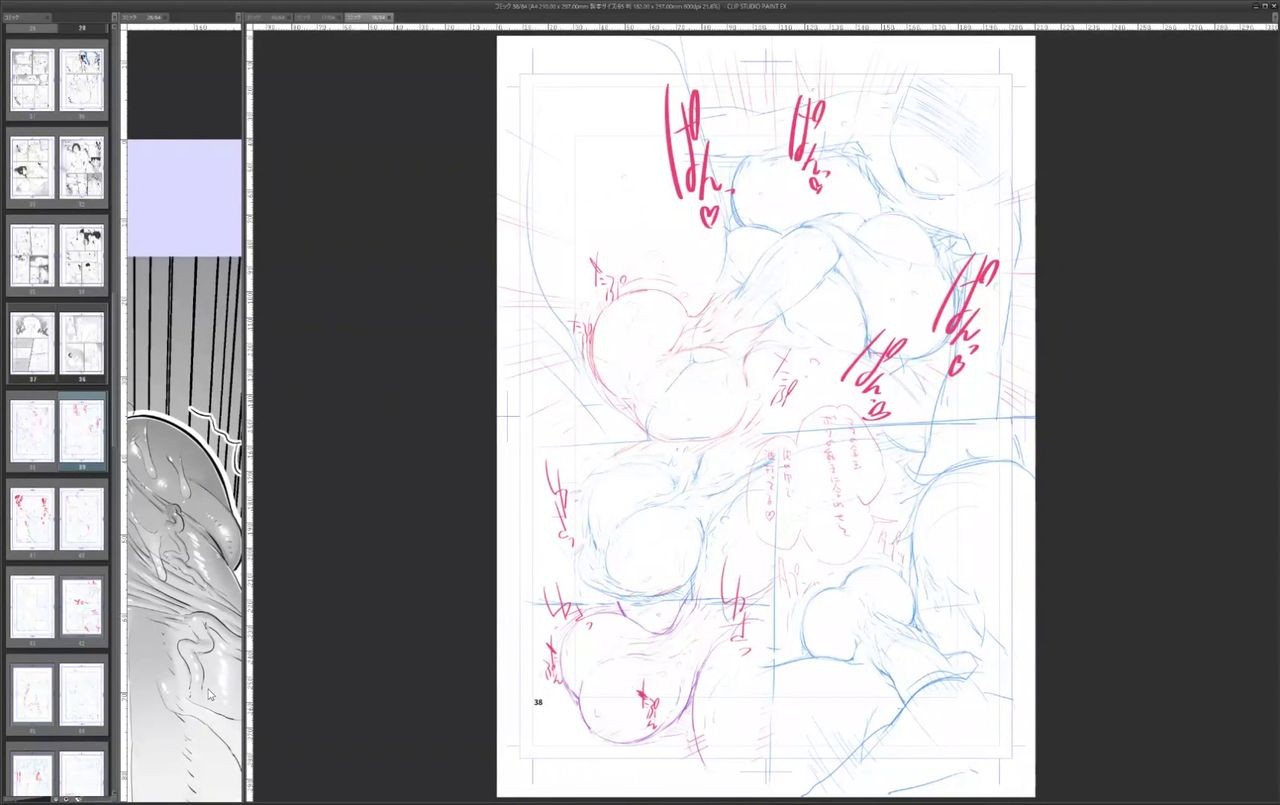Click third small icon below page thumbnails

77,799
